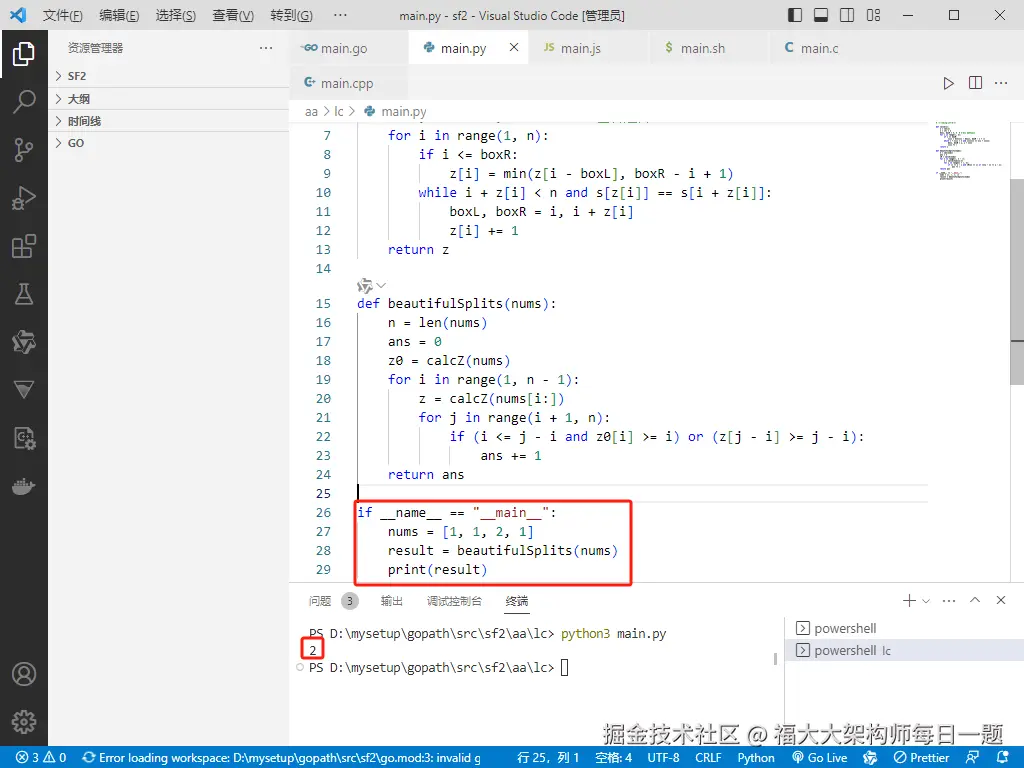The image size is (1024, 768).
Task: Select the 终端 terminal panel tab
Action: 517,601
